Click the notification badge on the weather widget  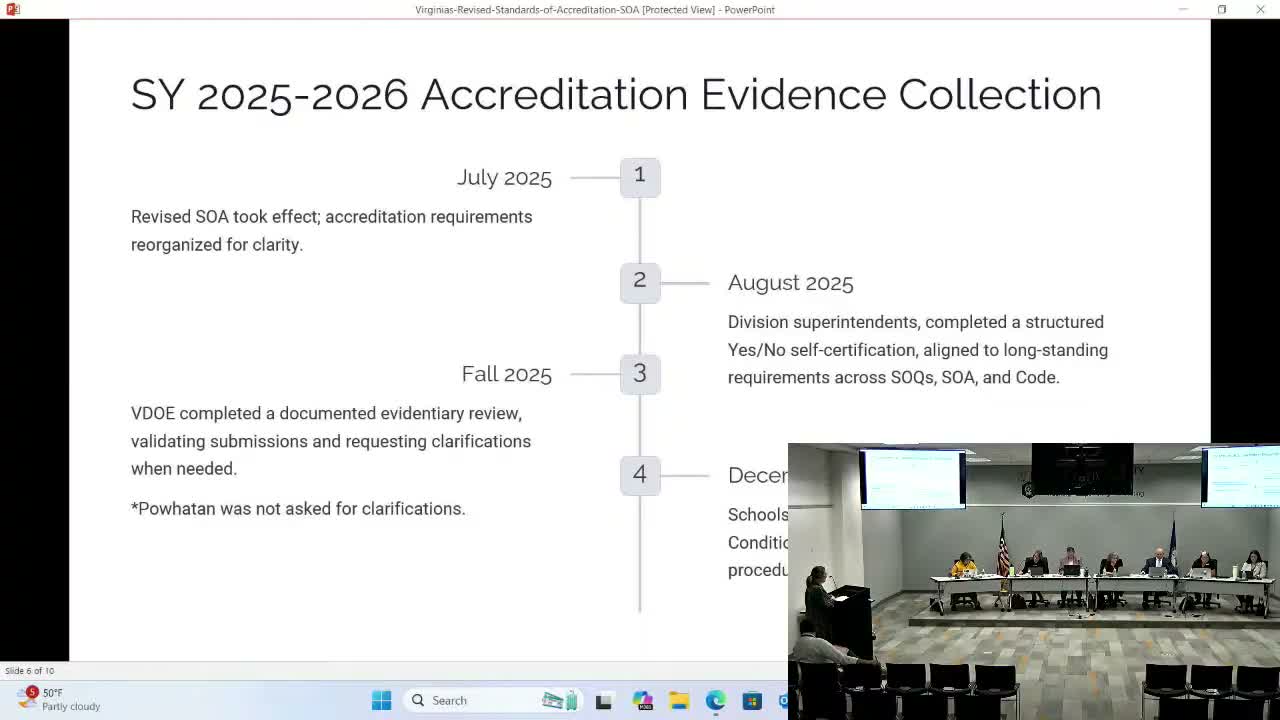pyautogui.click(x=31, y=691)
